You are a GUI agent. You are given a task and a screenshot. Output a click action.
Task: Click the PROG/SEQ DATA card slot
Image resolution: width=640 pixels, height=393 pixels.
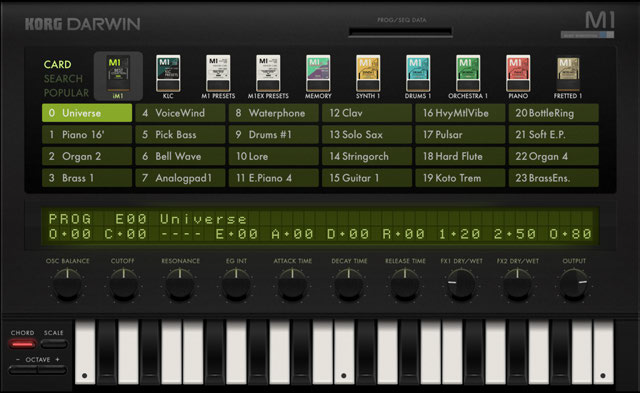pos(400,32)
